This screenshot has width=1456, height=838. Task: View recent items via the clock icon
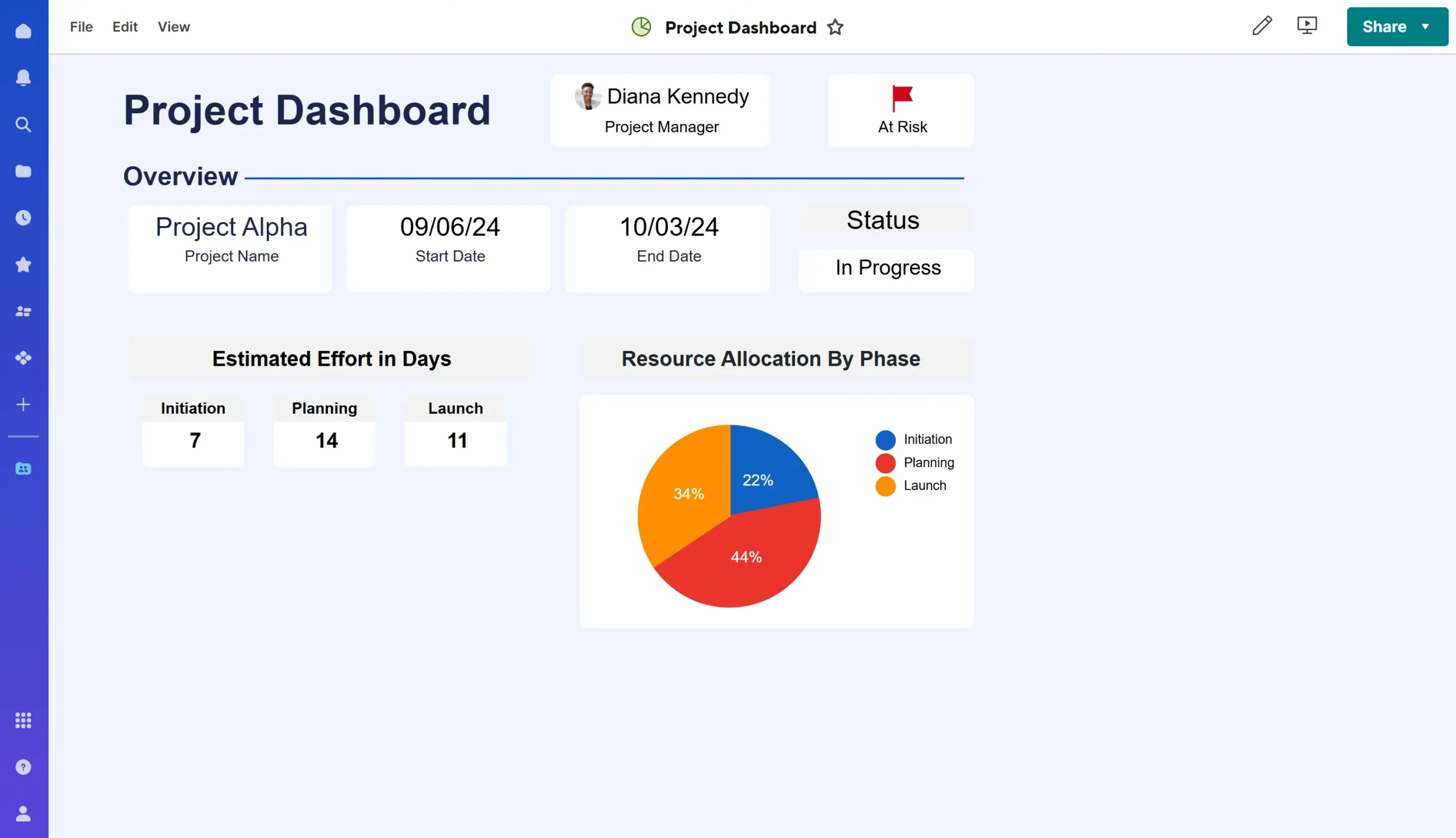point(23,217)
